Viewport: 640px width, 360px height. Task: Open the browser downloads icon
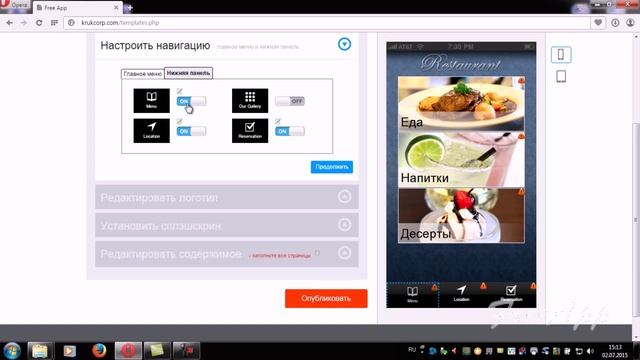(615, 23)
